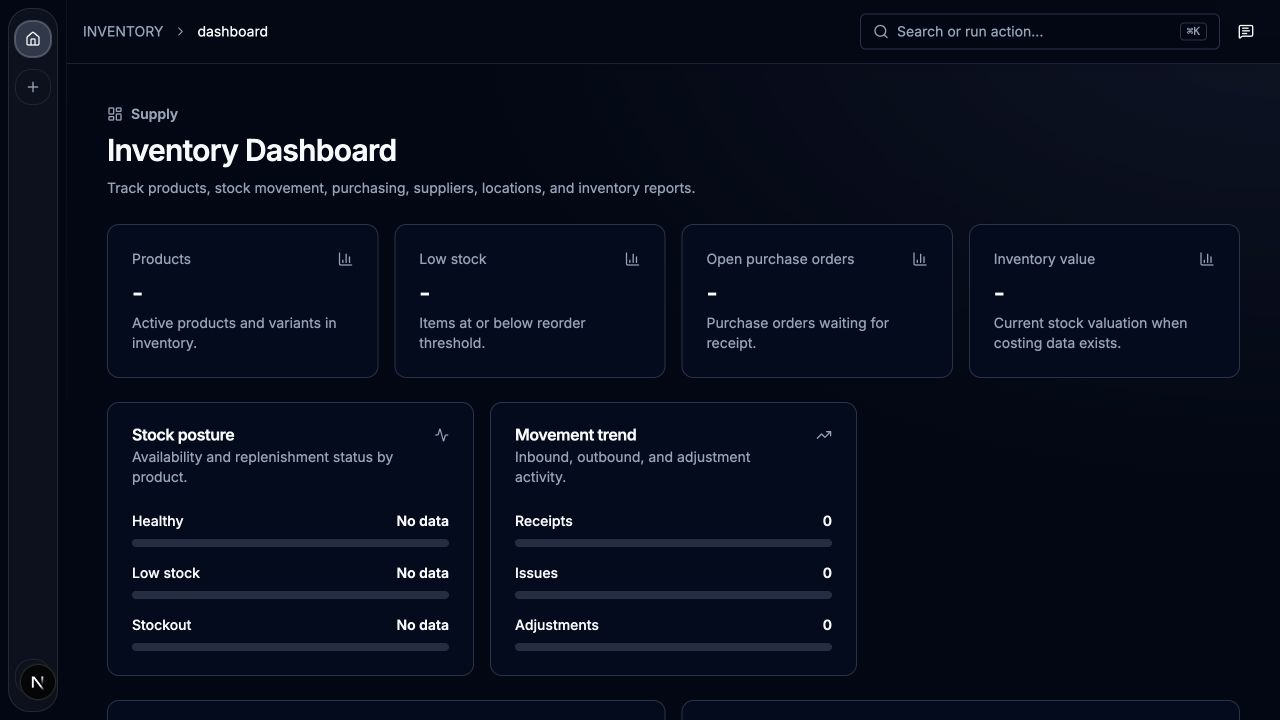Screen dimensions: 1280x720
Task: Click the Healthy label
Action: pyautogui.click(x=157, y=521)
